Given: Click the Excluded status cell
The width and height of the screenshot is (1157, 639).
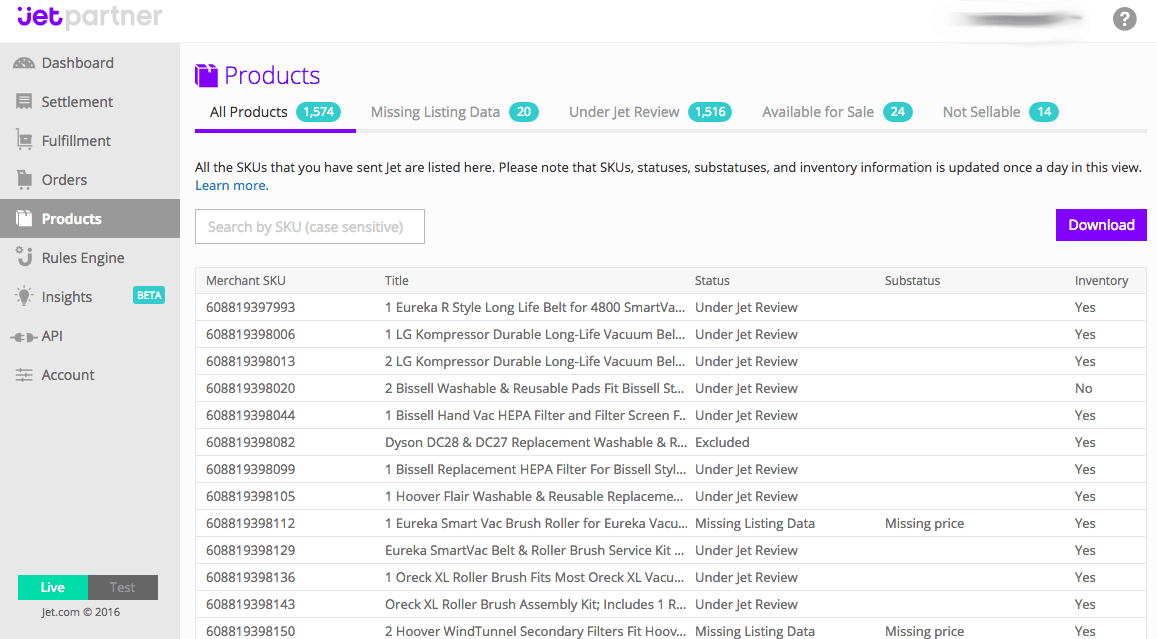Looking at the screenshot, I should pos(722,442).
